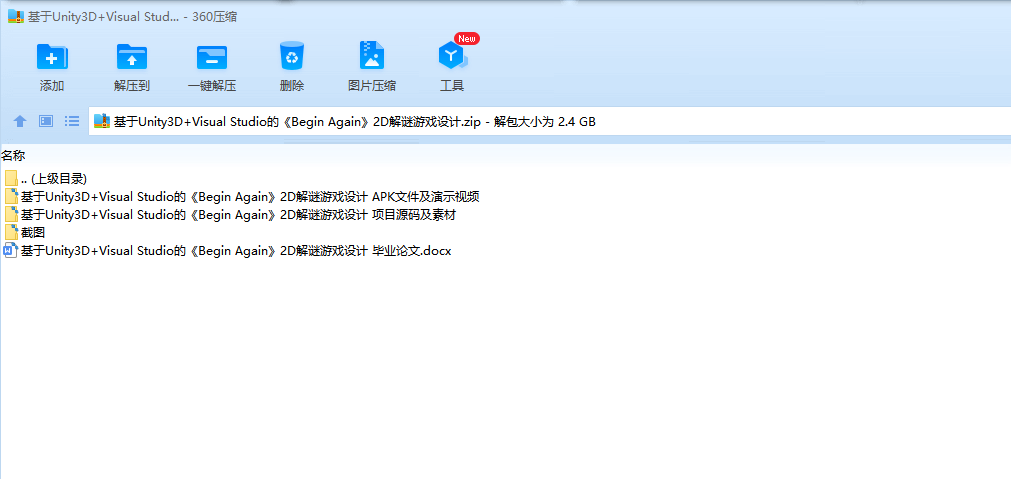
Task: Select the 项目源码及素材 folder name
Action: click(x=239, y=215)
